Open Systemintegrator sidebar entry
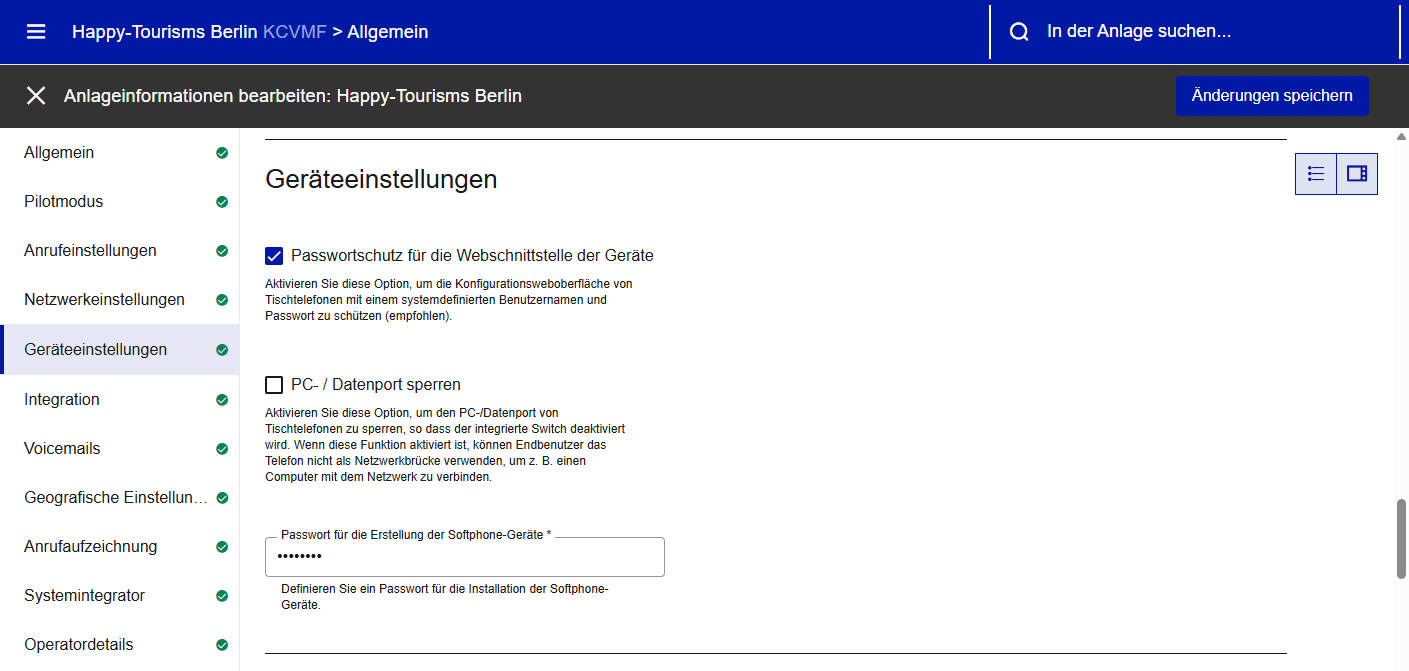The width and height of the screenshot is (1409, 671). click(84, 596)
